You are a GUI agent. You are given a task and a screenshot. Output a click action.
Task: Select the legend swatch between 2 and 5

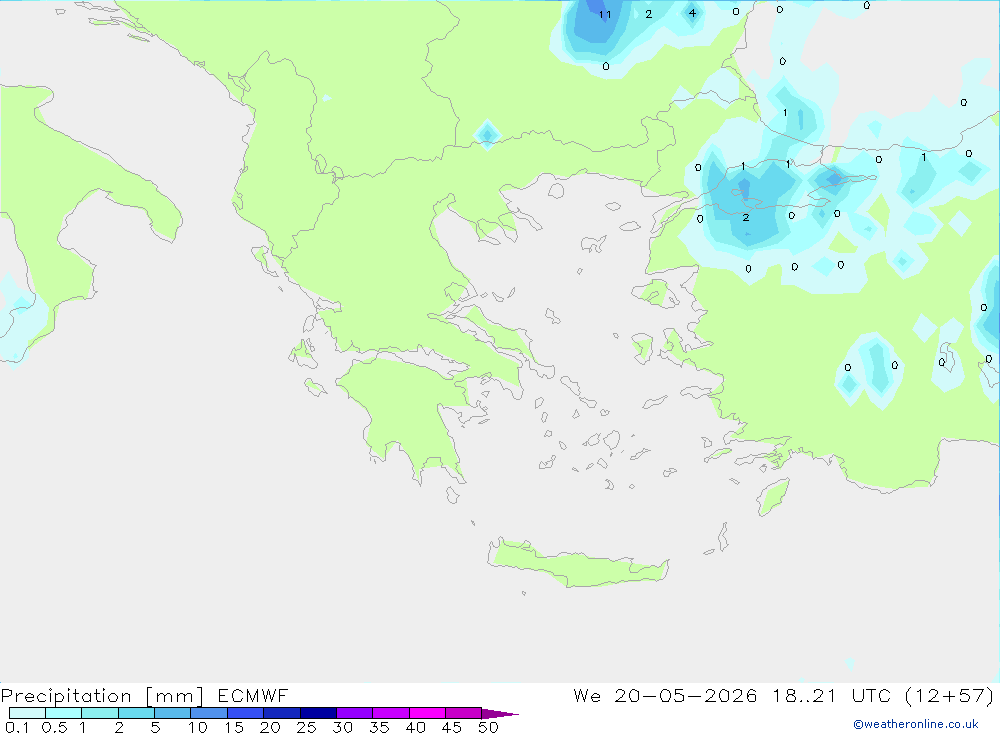(x=136, y=713)
